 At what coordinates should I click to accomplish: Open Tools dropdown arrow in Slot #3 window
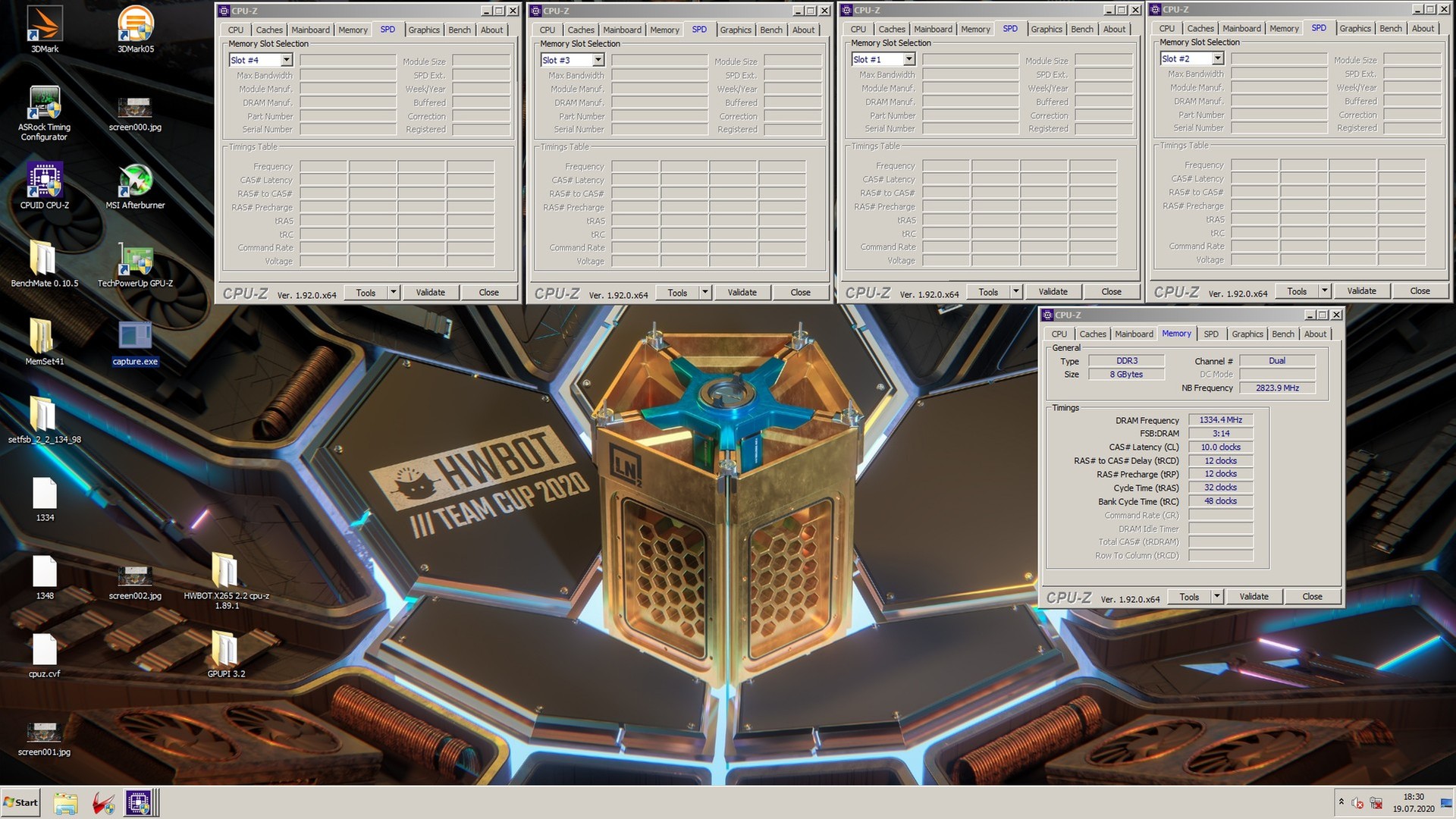tap(704, 292)
